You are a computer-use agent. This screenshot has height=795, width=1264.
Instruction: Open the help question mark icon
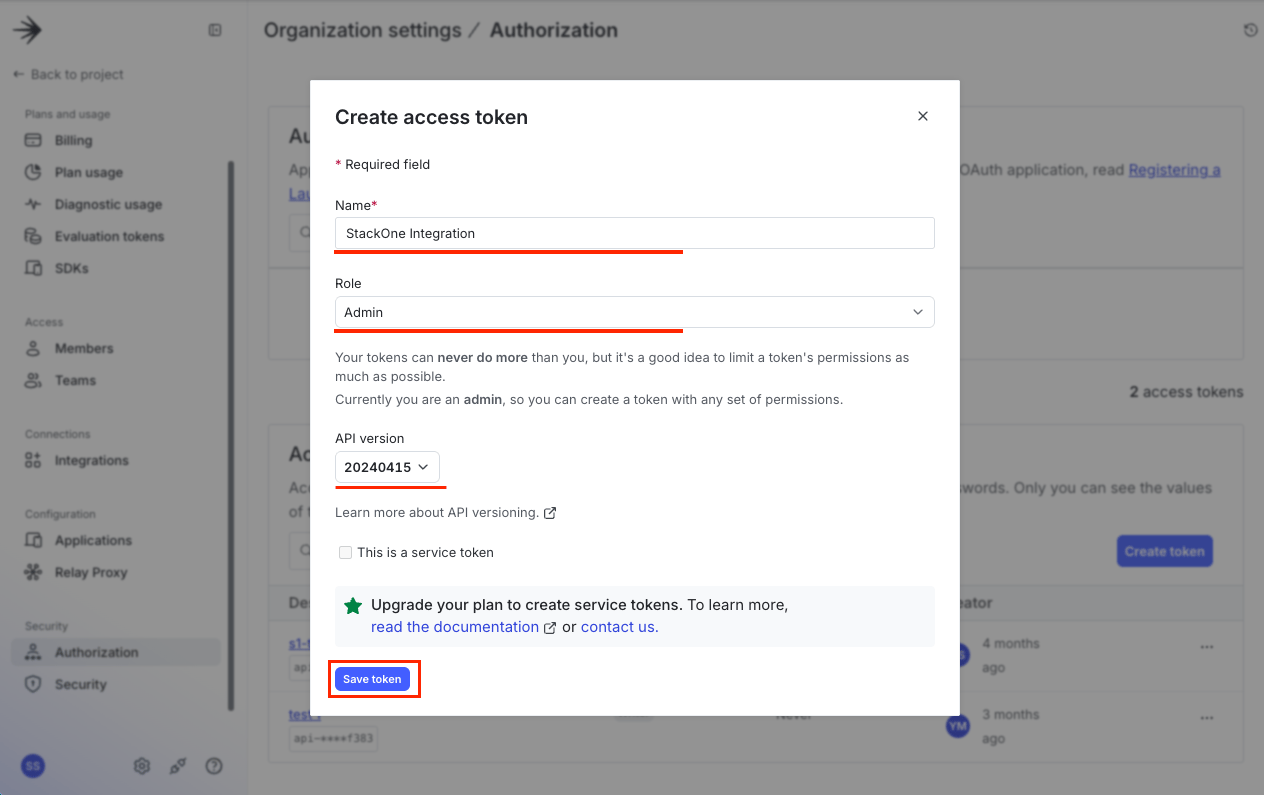[214, 766]
